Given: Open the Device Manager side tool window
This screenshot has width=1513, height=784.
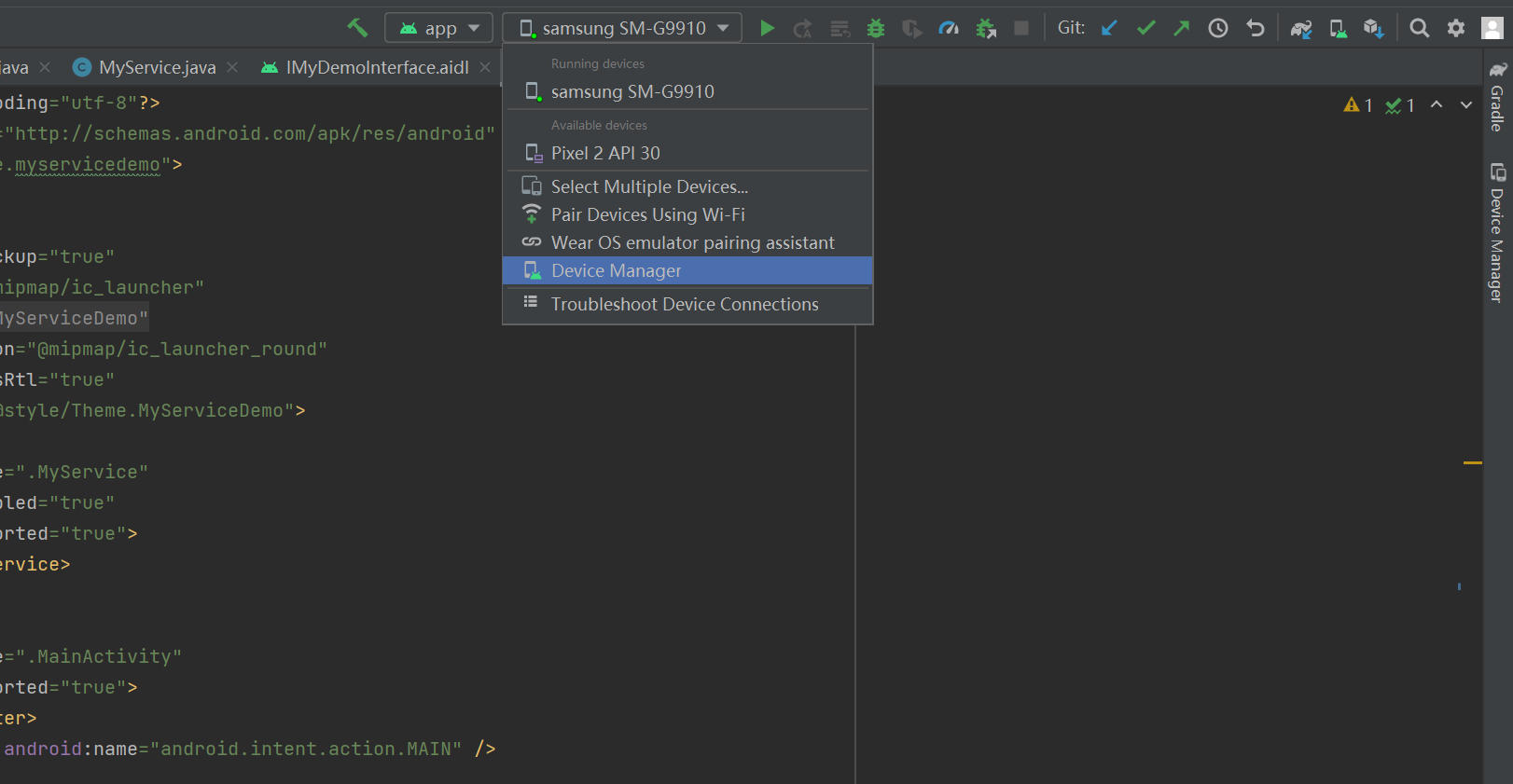Looking at the screenshot, I should 1497,233.
